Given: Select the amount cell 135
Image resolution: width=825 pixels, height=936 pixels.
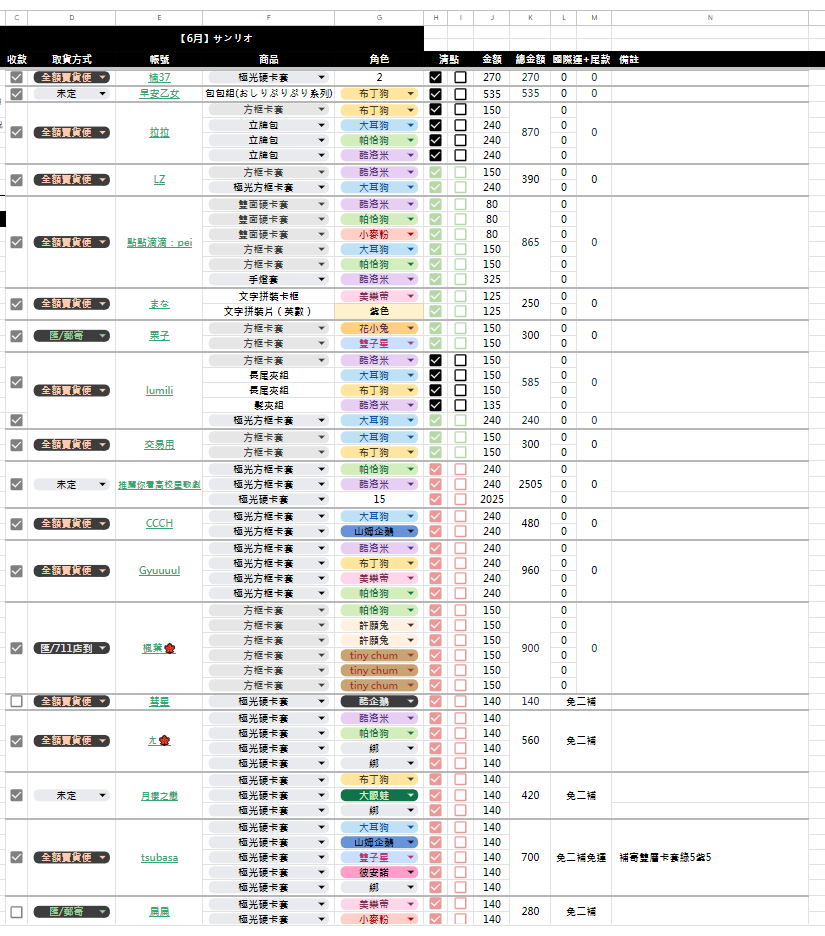Looking at the screenshot, I should [492, 405].
